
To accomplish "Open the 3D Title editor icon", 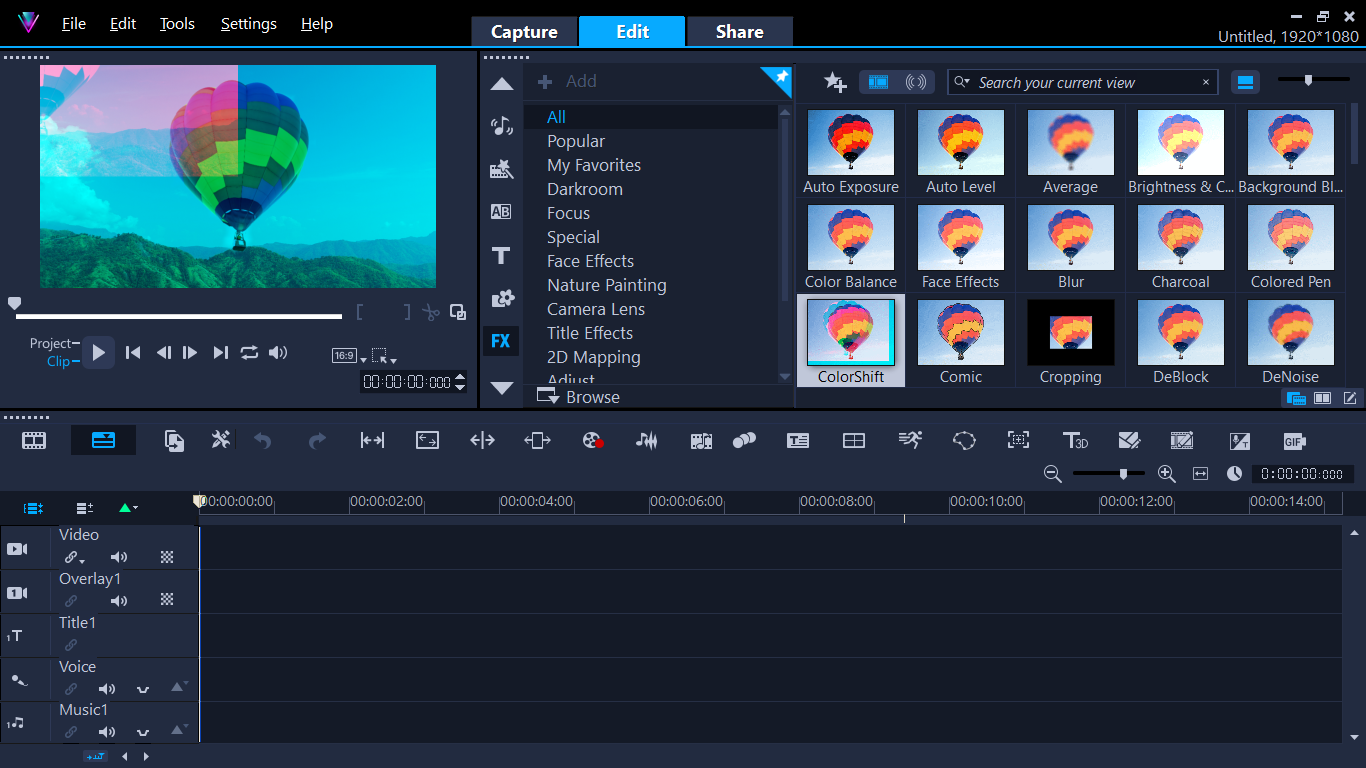I will tap(1075, 441).
